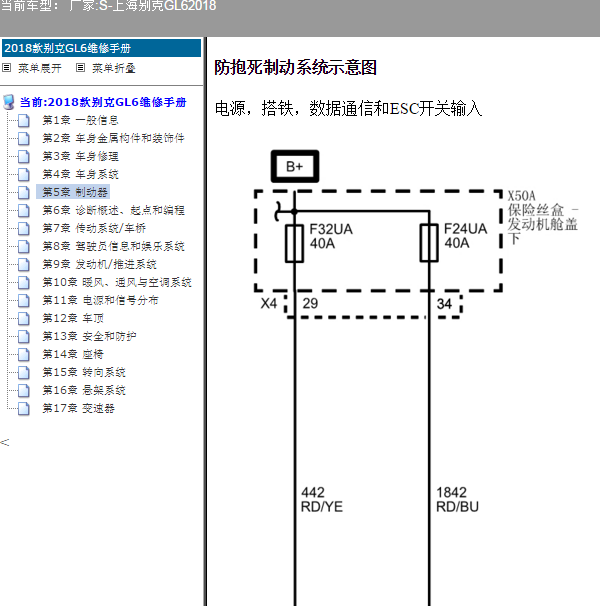This screenshot has height=606, width=600.
Task: Open chapter 第1章 一般信息
Action: pyautogui.click(x=80, y=121)
